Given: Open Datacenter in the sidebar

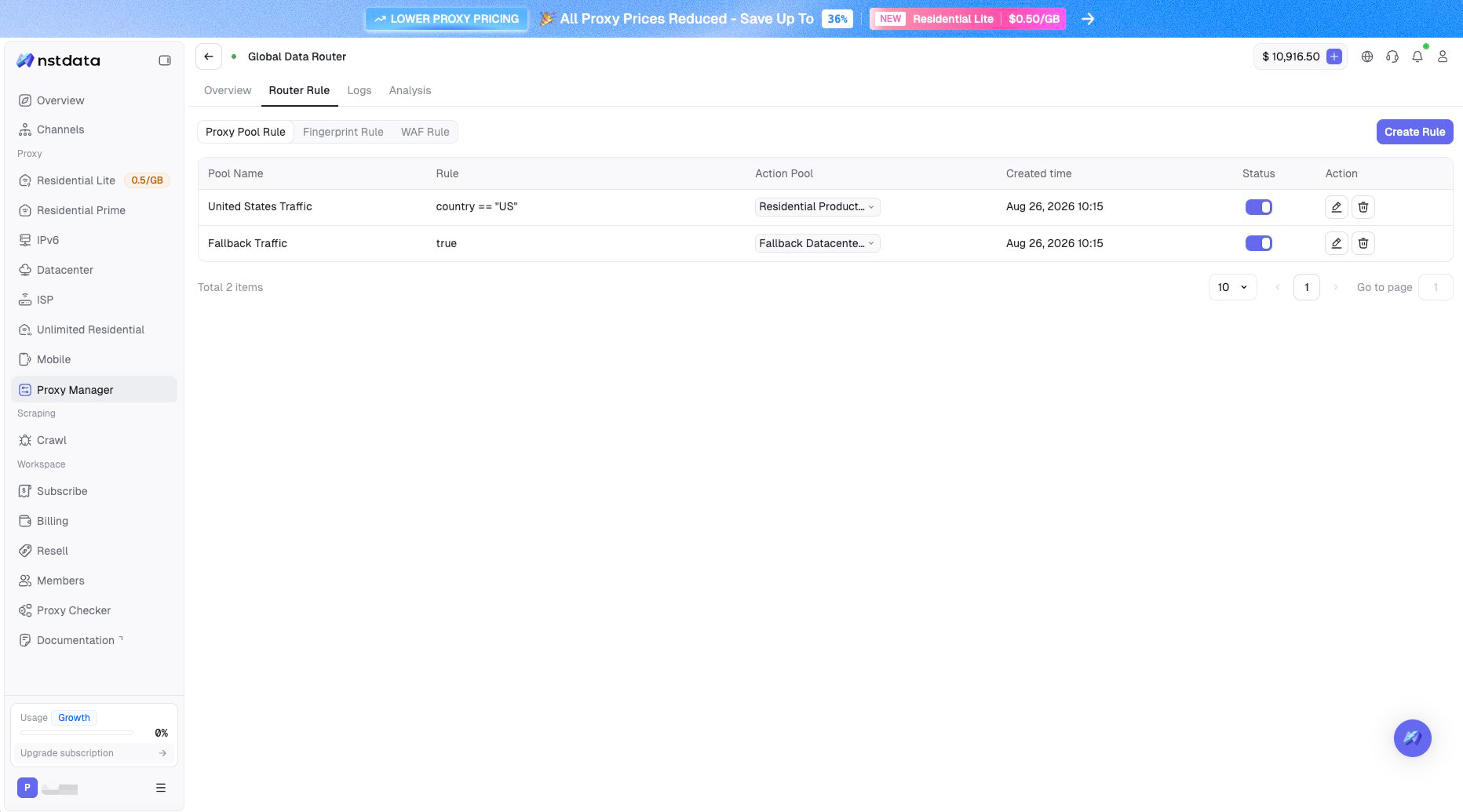Looking at the screenshot, I should tap(94, 270).
